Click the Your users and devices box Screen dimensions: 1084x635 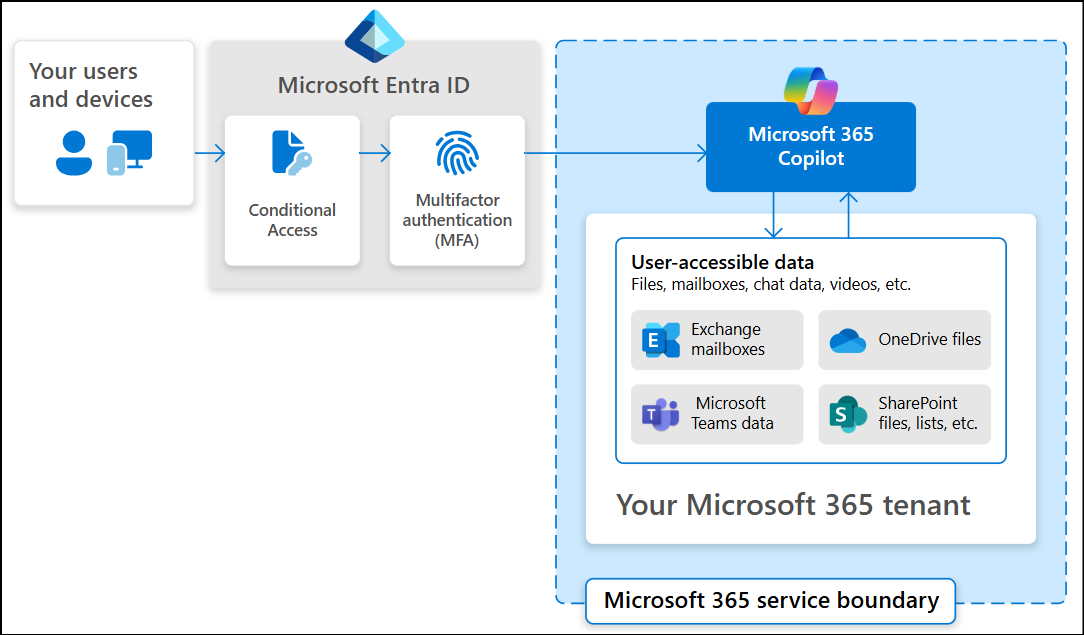[104, 122]
